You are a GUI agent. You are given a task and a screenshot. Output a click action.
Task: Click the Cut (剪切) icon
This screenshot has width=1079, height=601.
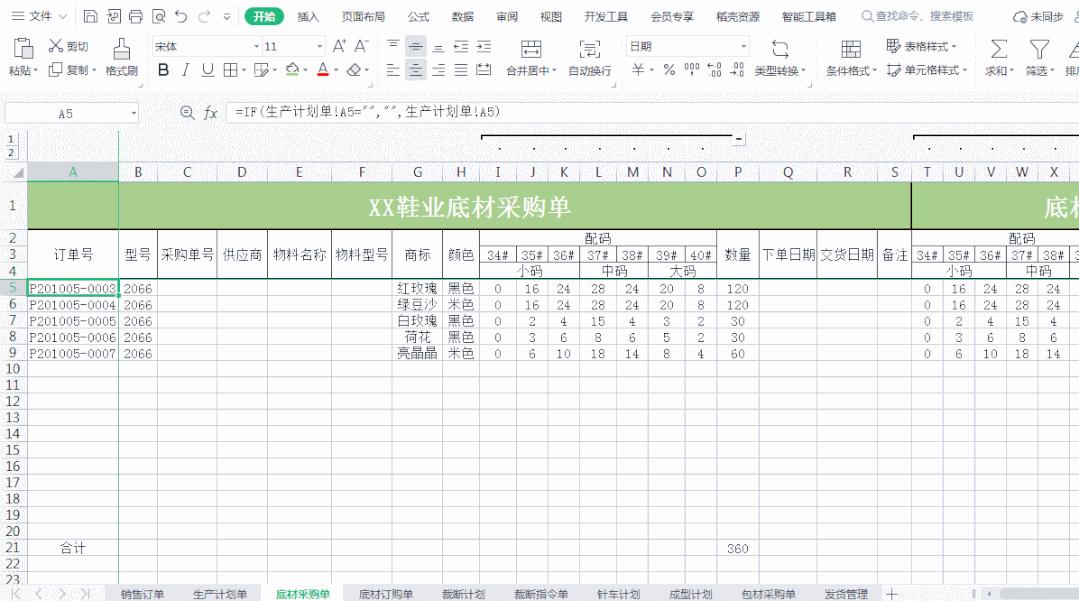tap(60, 44)
